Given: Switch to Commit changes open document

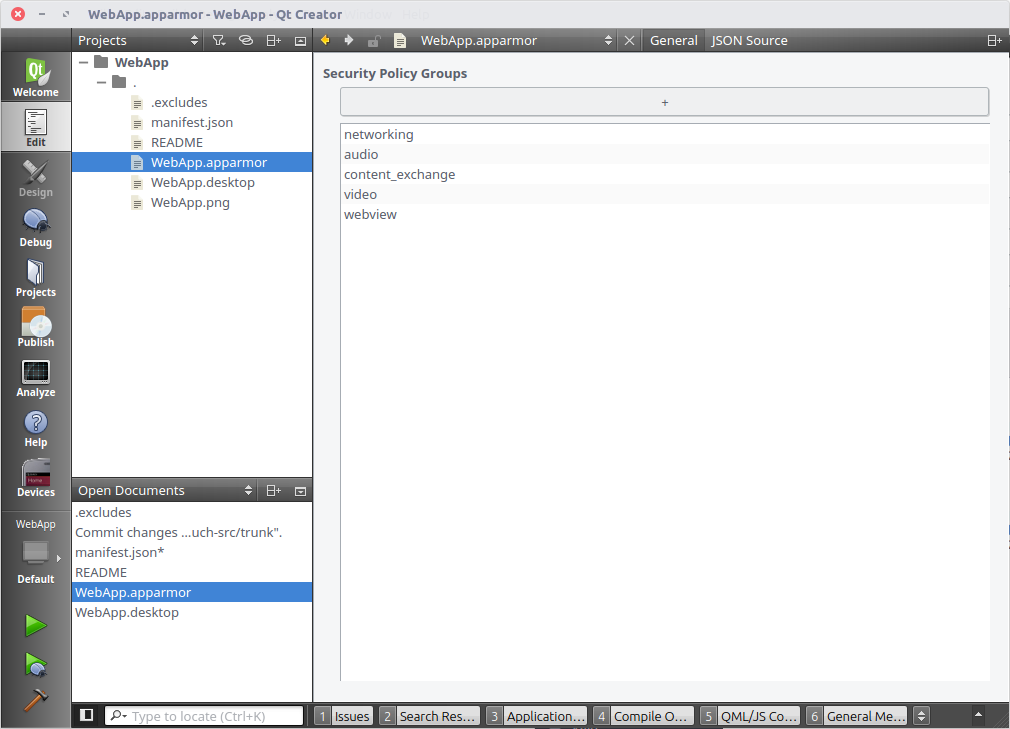Looking at the screenshot, I should coord(192,533).
